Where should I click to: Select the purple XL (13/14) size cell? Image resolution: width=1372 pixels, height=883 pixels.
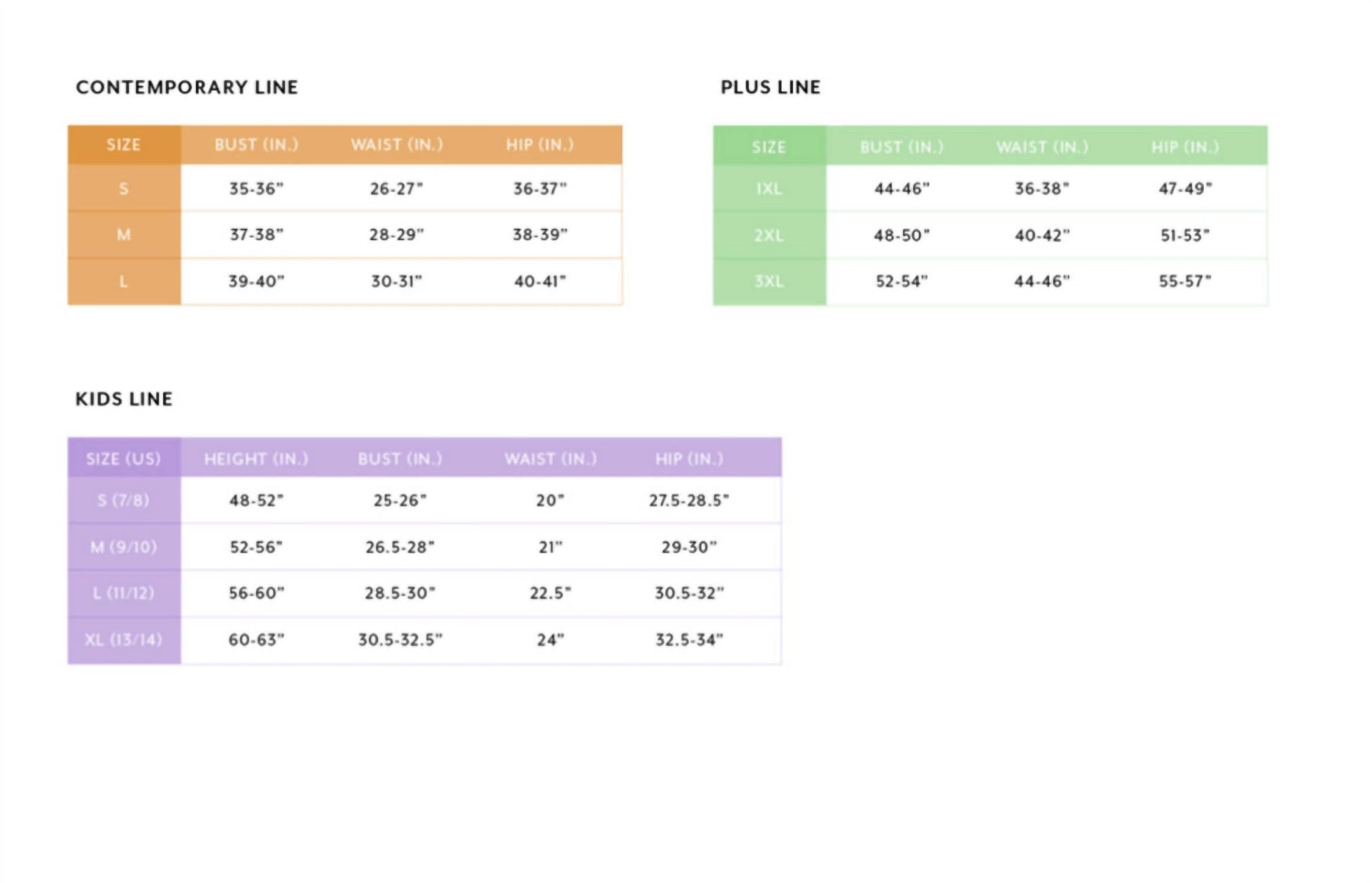tap(124, 640)
